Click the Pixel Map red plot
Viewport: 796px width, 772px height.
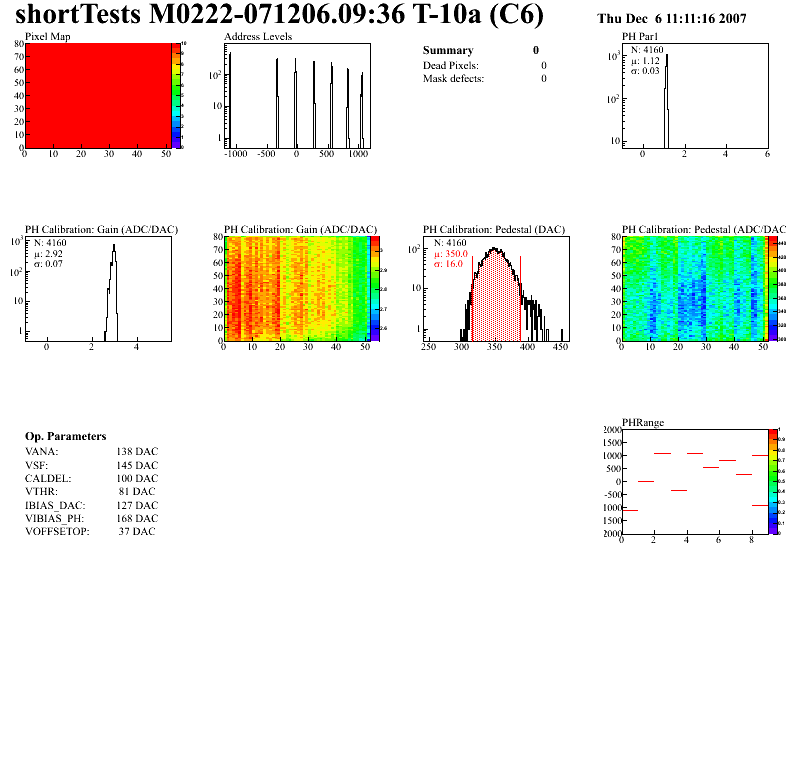(98, 96)
